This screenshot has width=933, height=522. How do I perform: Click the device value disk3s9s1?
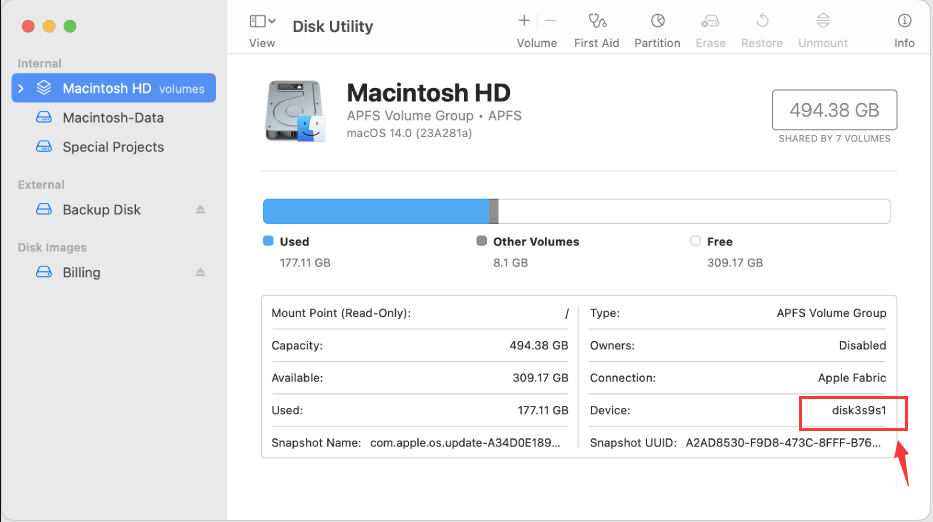click(x=859, y=410)
